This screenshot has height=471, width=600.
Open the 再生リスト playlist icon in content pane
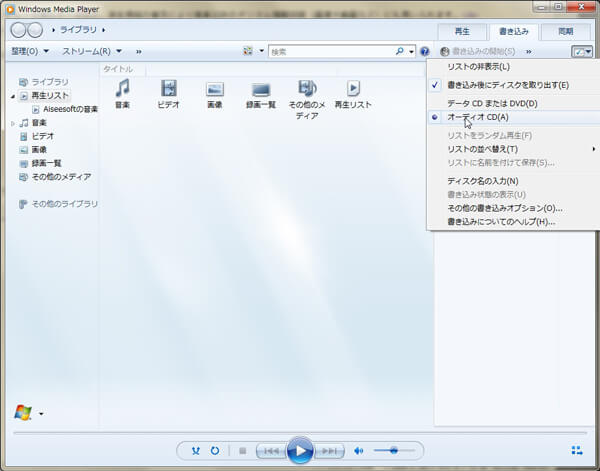(x=353, y=88)
